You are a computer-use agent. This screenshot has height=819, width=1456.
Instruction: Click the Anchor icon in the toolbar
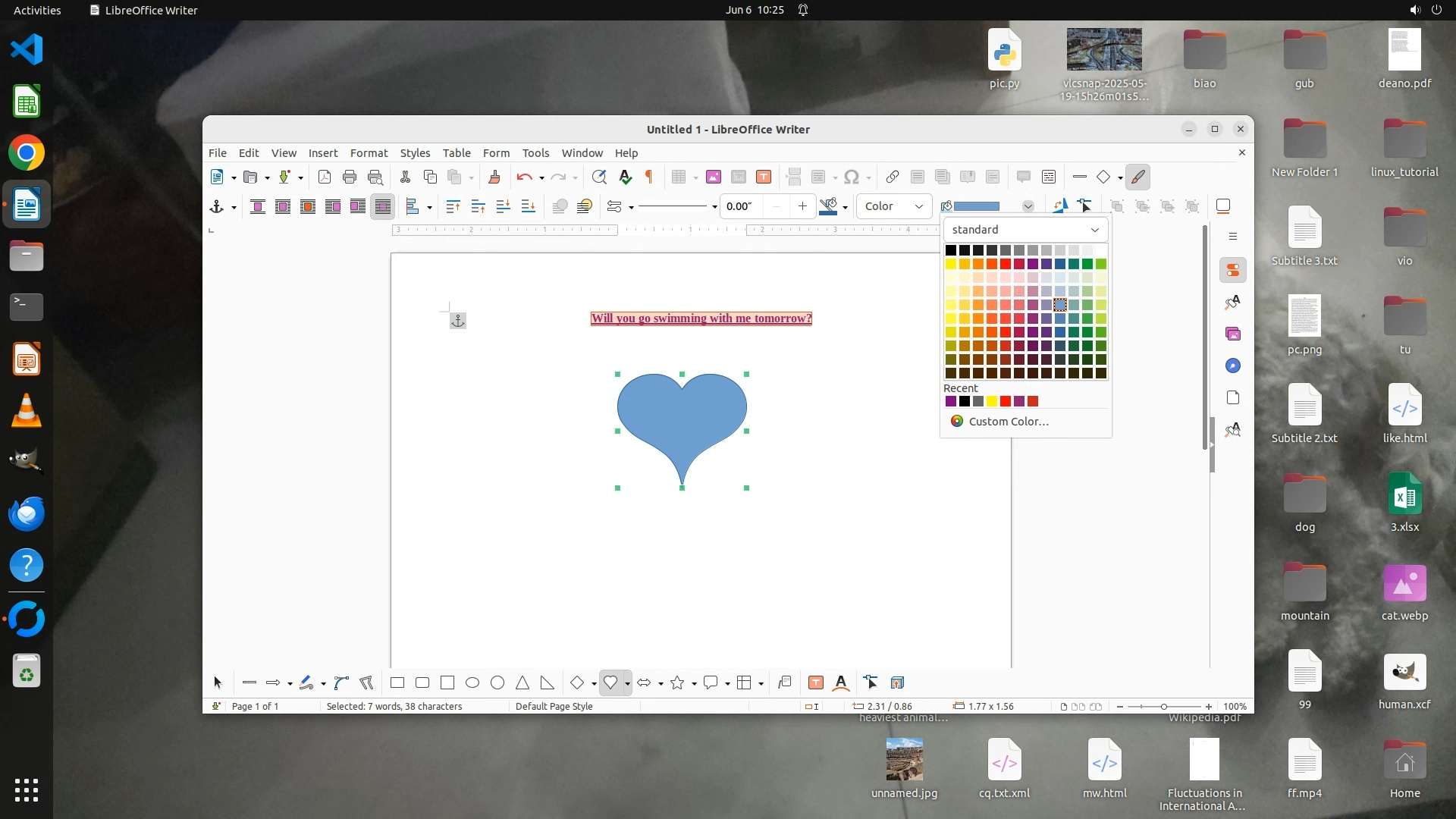(217, 206)
